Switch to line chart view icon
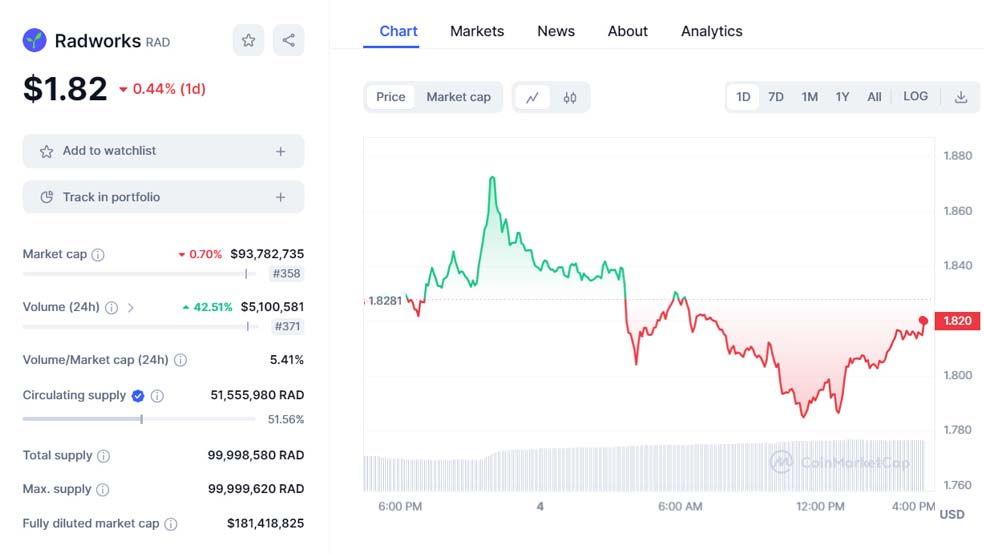 pyautogui.click(x=532, y=97)
